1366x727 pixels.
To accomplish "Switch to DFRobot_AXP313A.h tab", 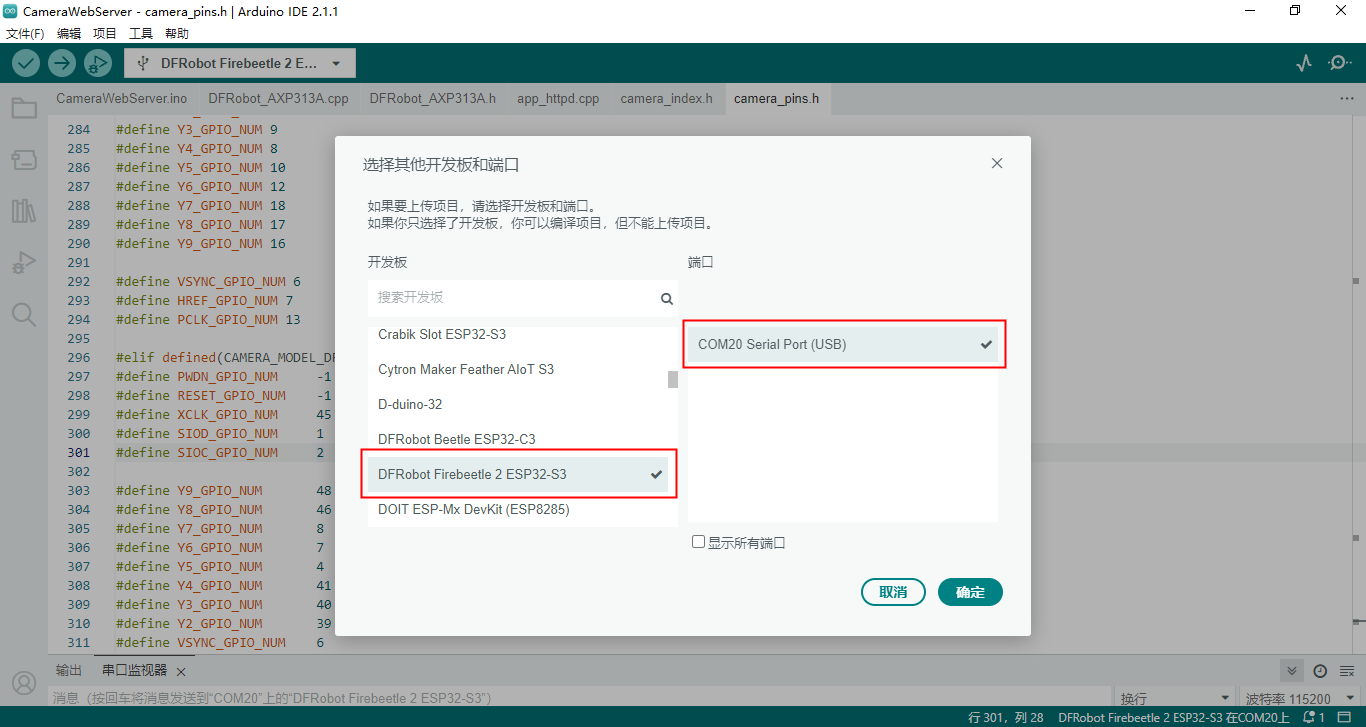I will click(433, 99).
